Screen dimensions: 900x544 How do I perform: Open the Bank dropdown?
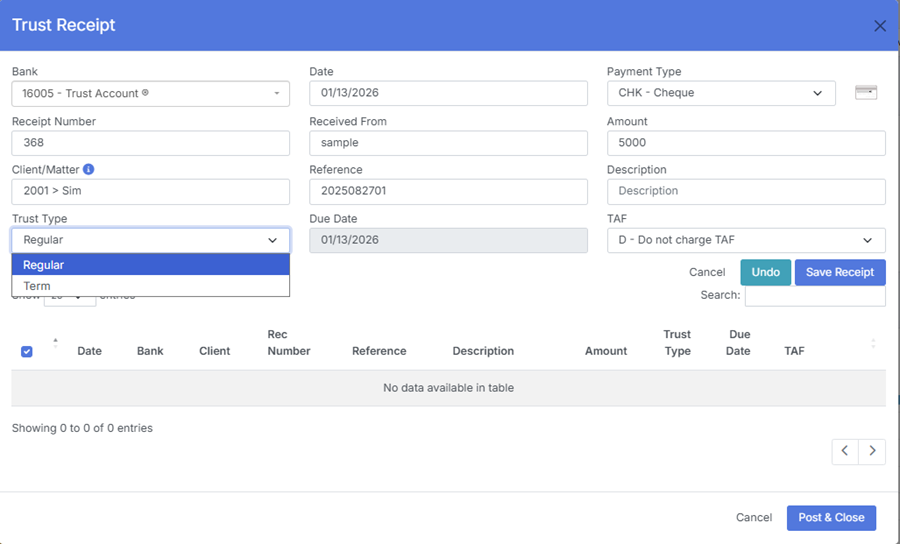coord(150,93)
